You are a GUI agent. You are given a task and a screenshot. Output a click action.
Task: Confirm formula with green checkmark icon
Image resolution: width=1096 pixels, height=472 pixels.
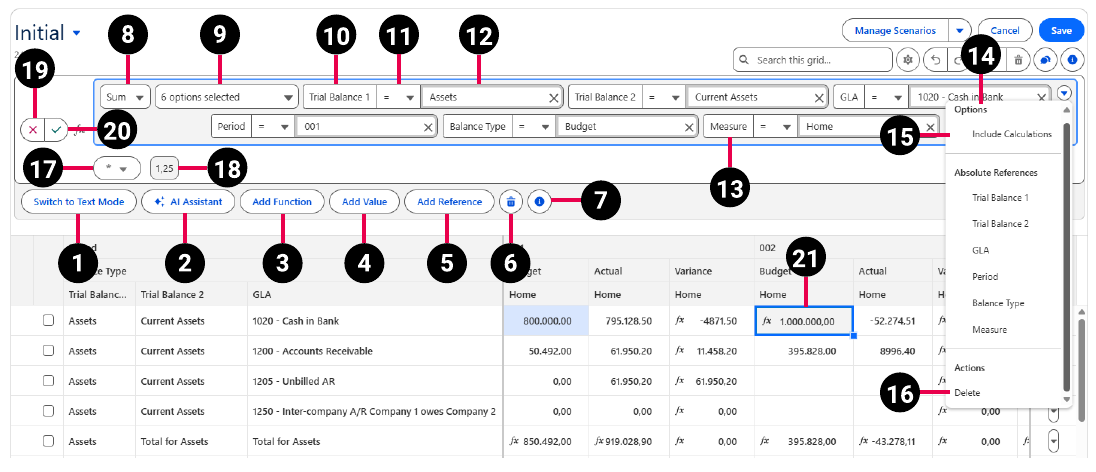[56, 129]
